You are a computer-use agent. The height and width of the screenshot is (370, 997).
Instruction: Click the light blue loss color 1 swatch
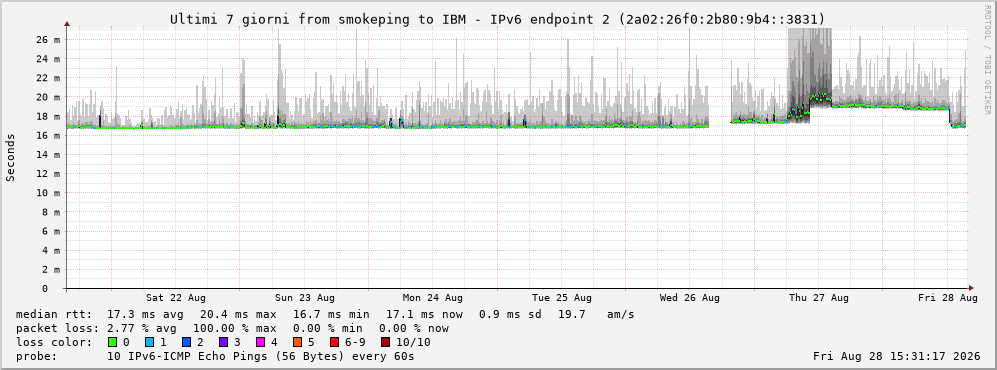click(149, 342)
